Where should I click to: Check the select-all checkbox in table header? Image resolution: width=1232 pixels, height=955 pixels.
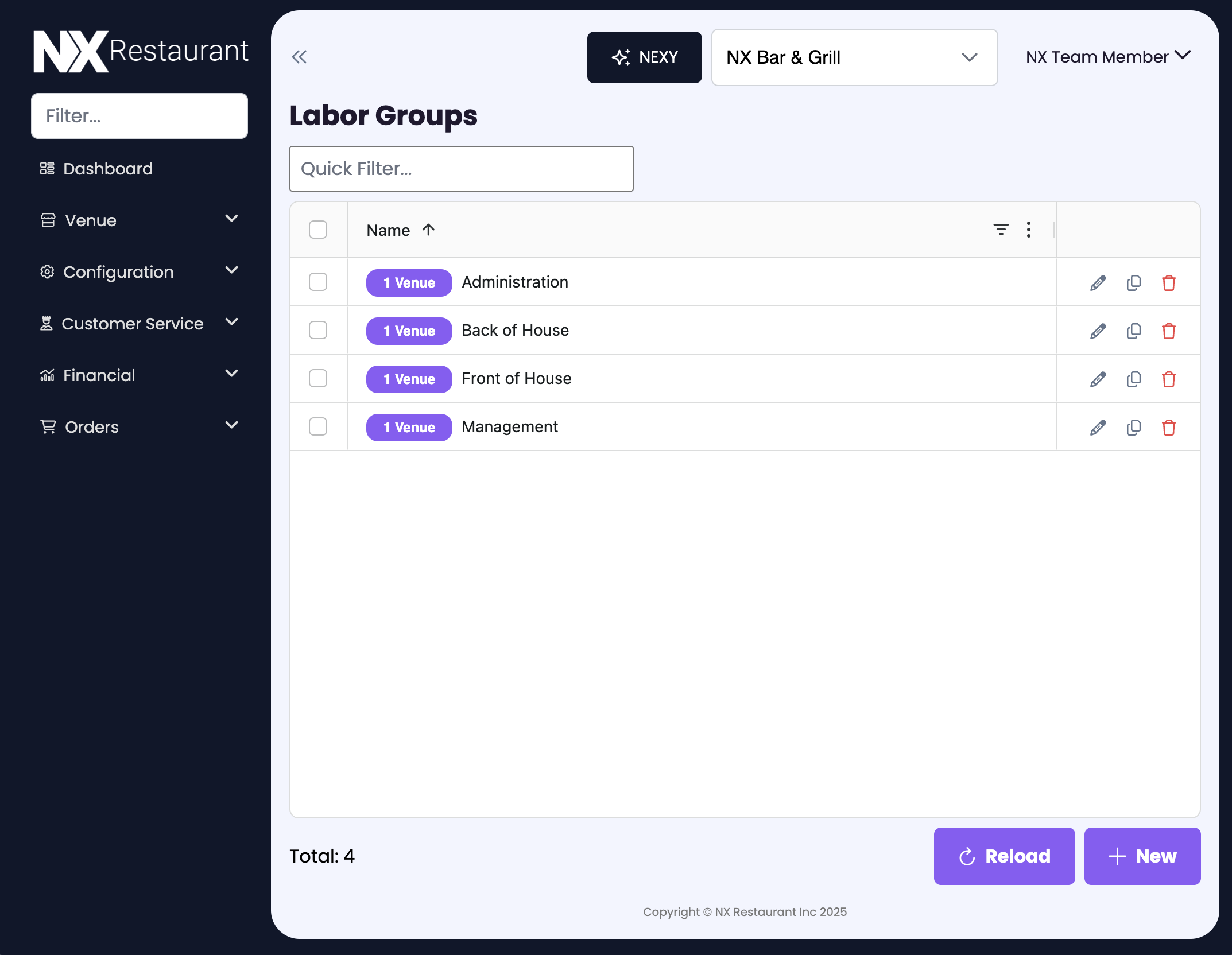[x=318, y=229]
